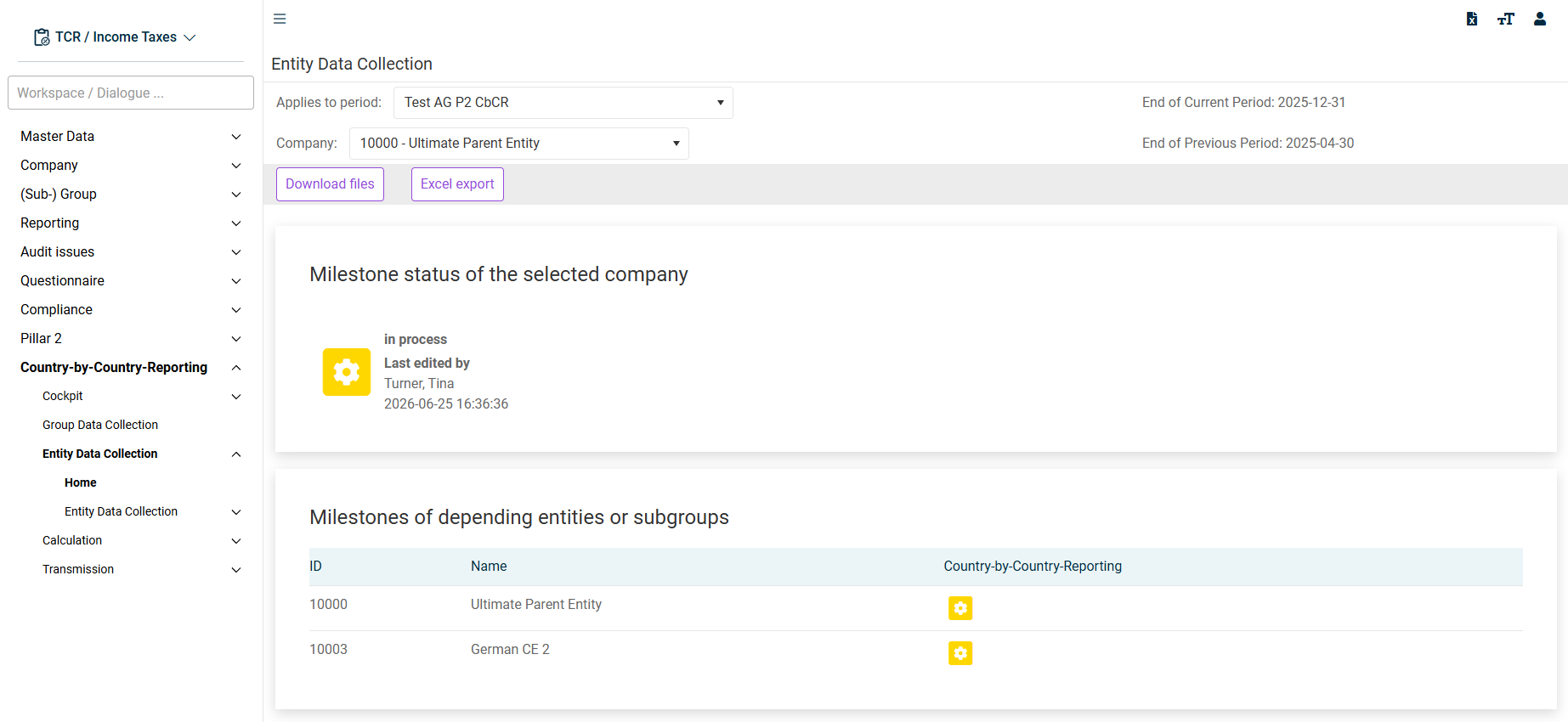Image resolution: width=1568 pixels, height=722 pixels.
Task: Click the clipboard icon beside TCR / Income Taxes
Action: (42, 37)
